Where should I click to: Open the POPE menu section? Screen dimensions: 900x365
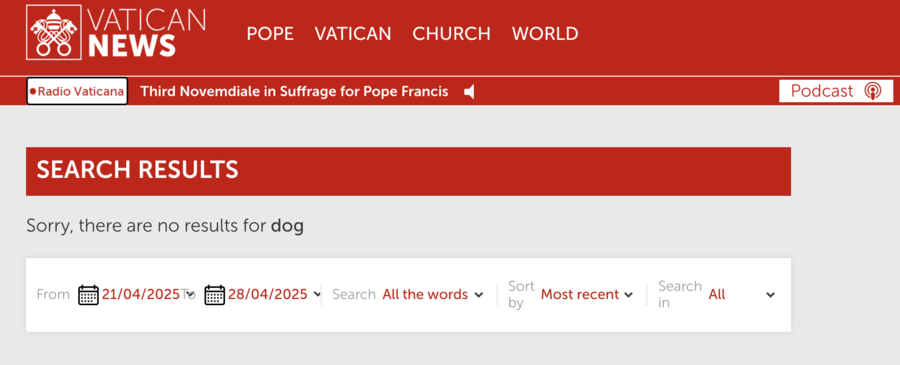point(270,34)
